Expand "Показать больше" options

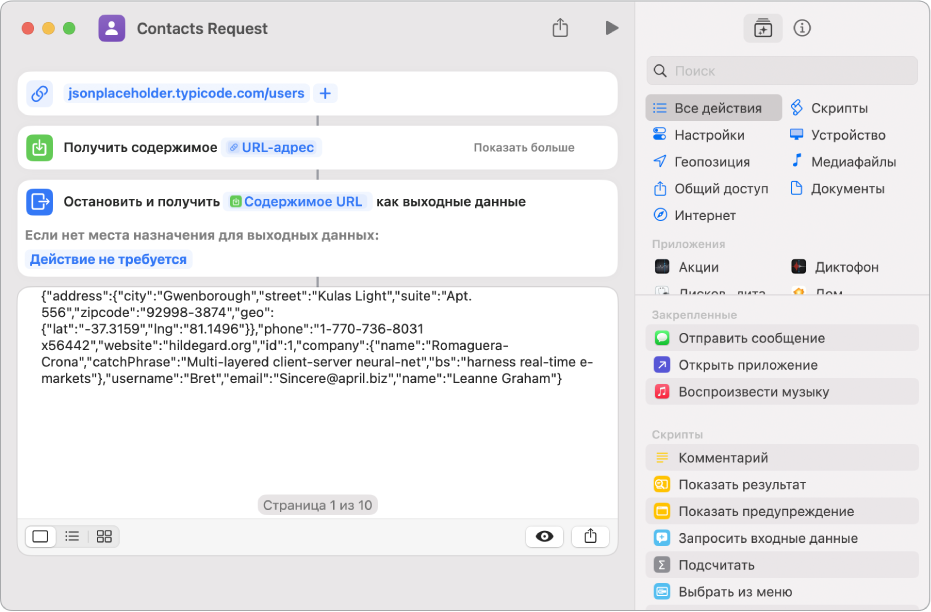click(x=524, y=147)
